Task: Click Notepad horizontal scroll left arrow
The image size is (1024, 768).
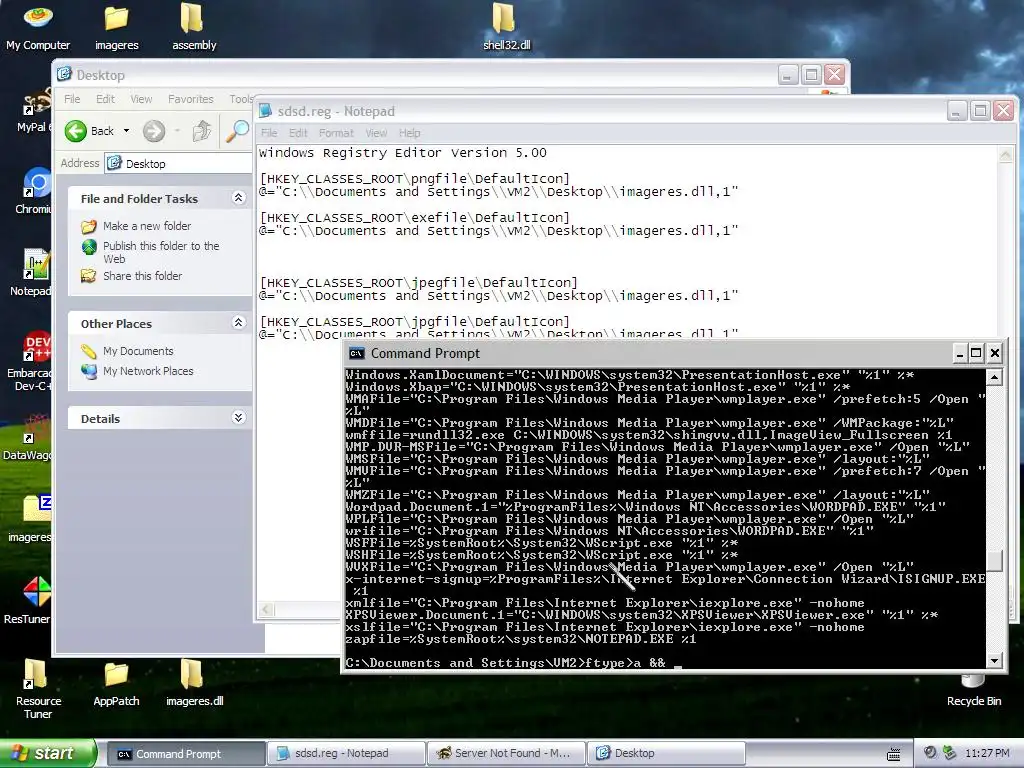Action: (266, 610)
